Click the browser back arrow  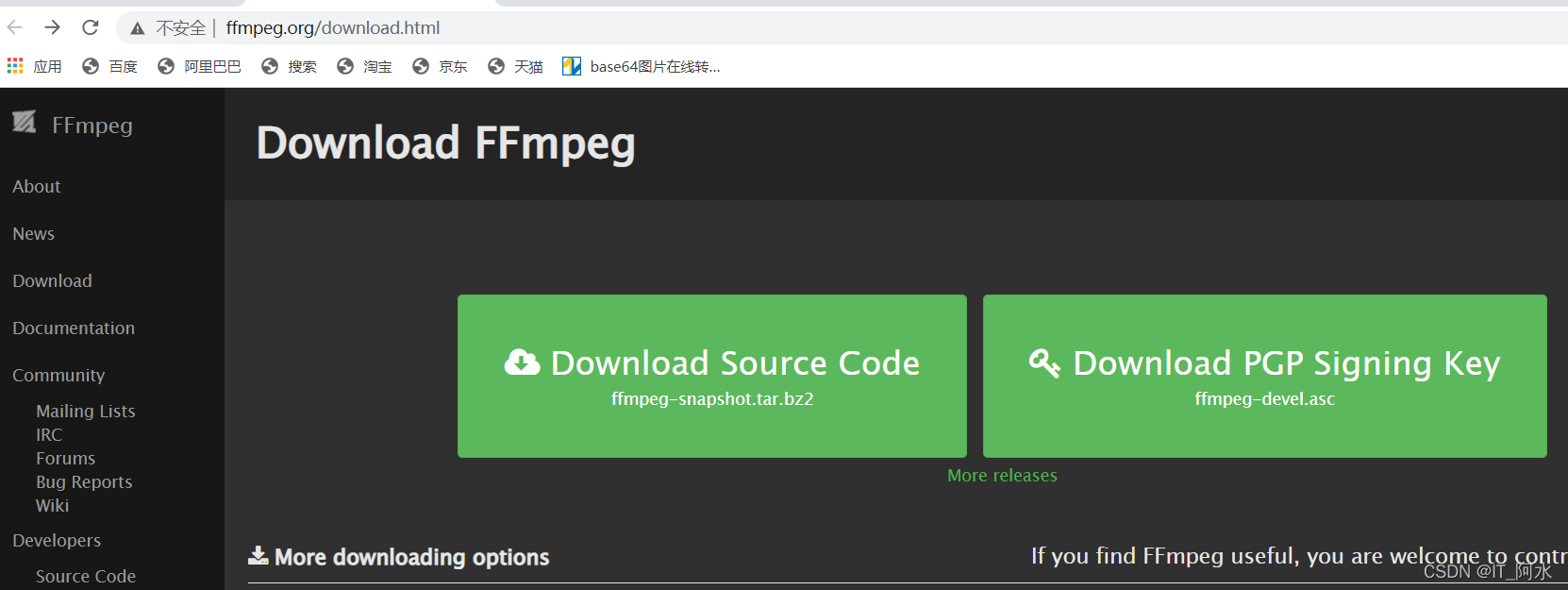(x=15, y=27)
